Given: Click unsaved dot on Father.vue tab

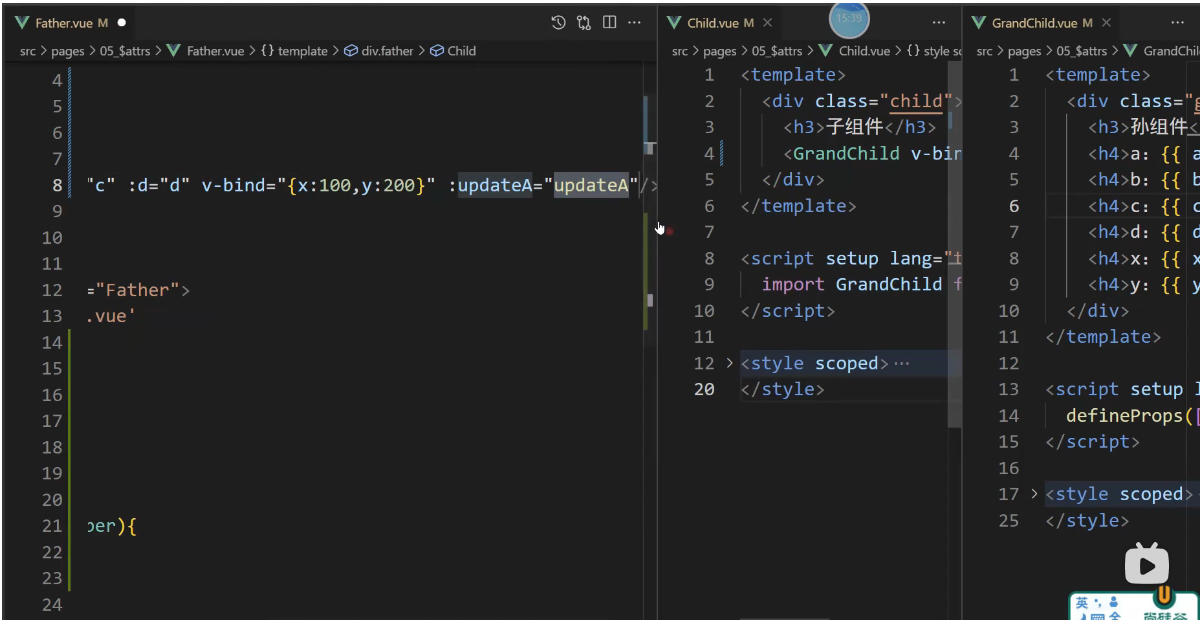Looking at the screenshot, I should [121, 22].
